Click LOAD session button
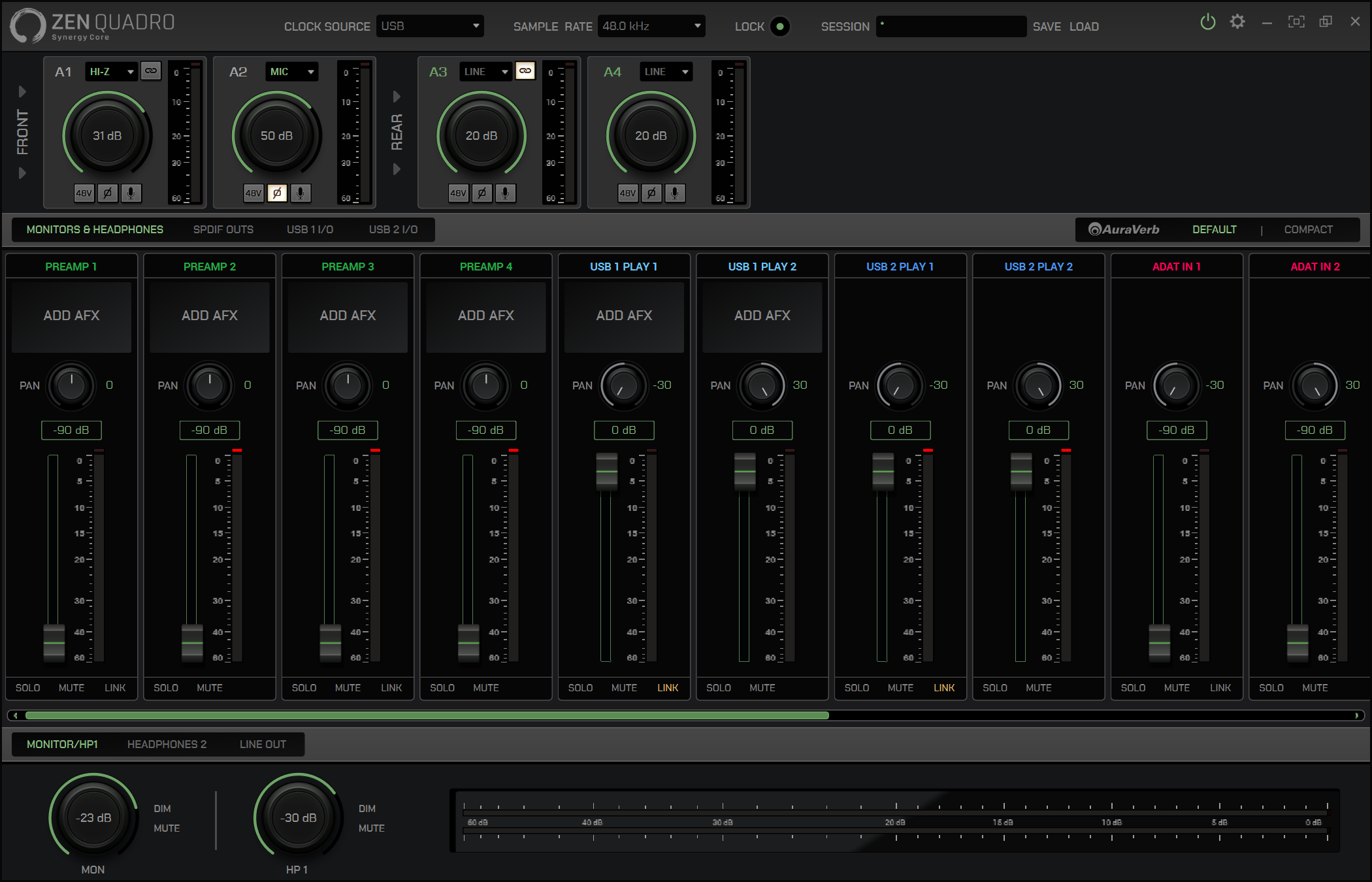 point(1084,27)
